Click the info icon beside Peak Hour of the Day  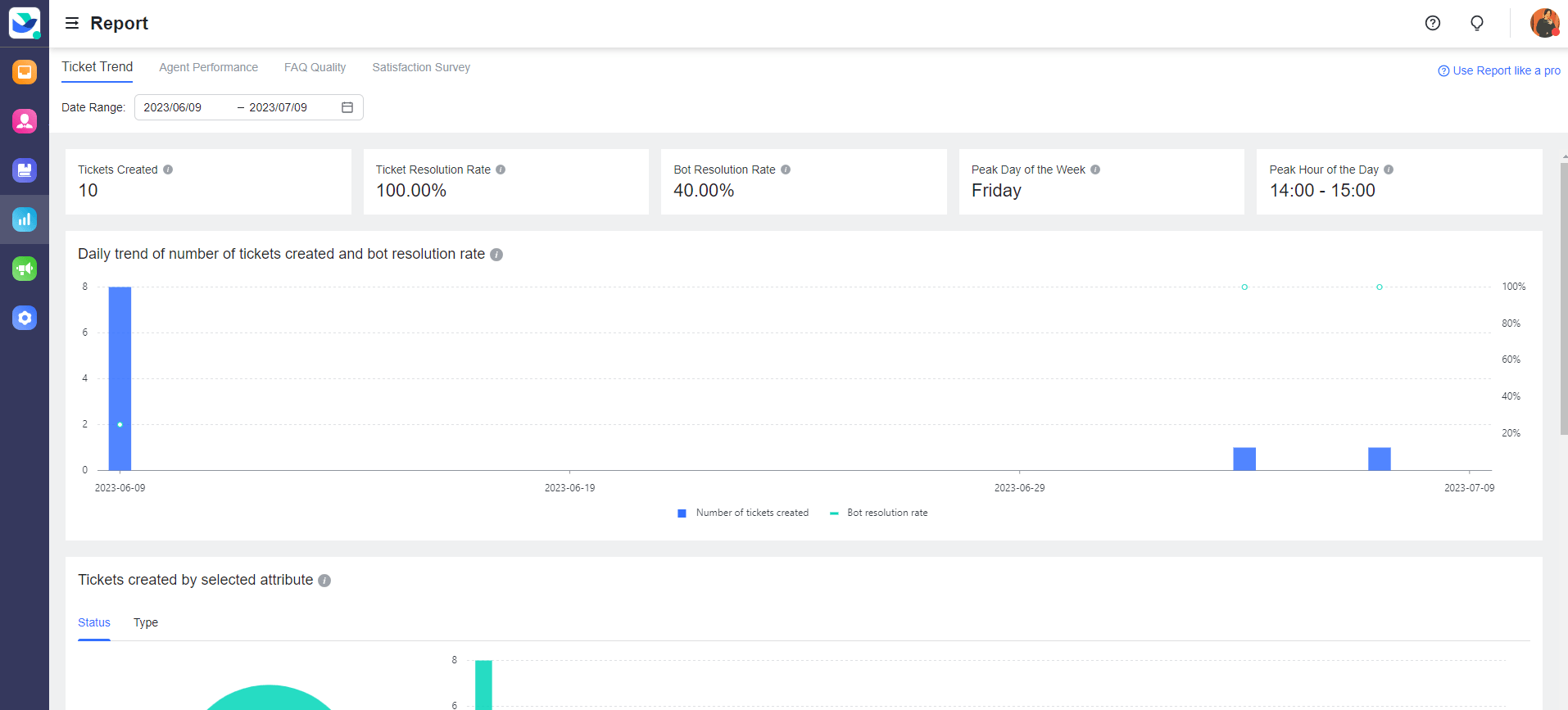(1389, 170)
